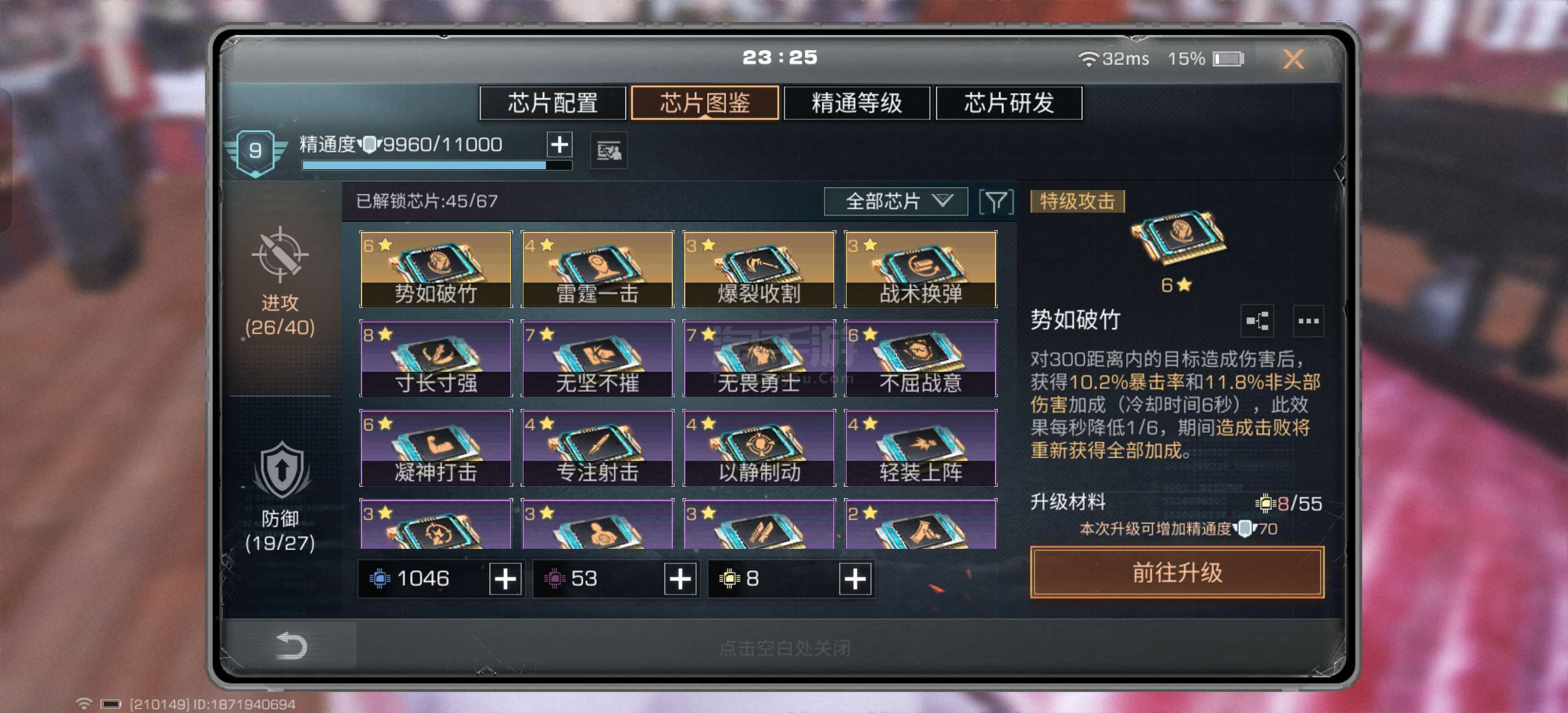The width and height of the screenshot is (1568, 713).
Task: Add blue chip currency 1046
Action: click(505, 579)
